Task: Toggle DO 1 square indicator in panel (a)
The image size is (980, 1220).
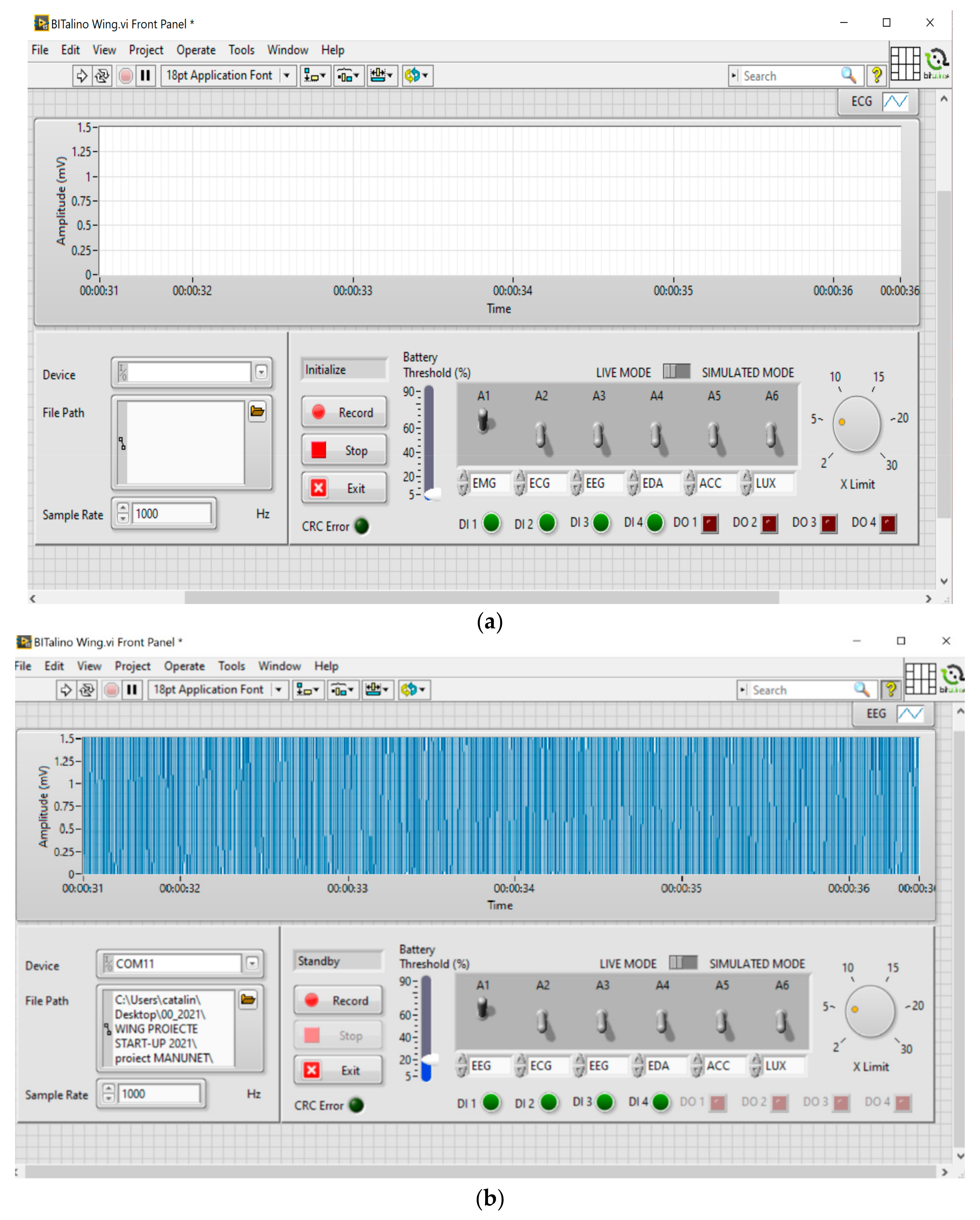Action: tap(709, 523)
